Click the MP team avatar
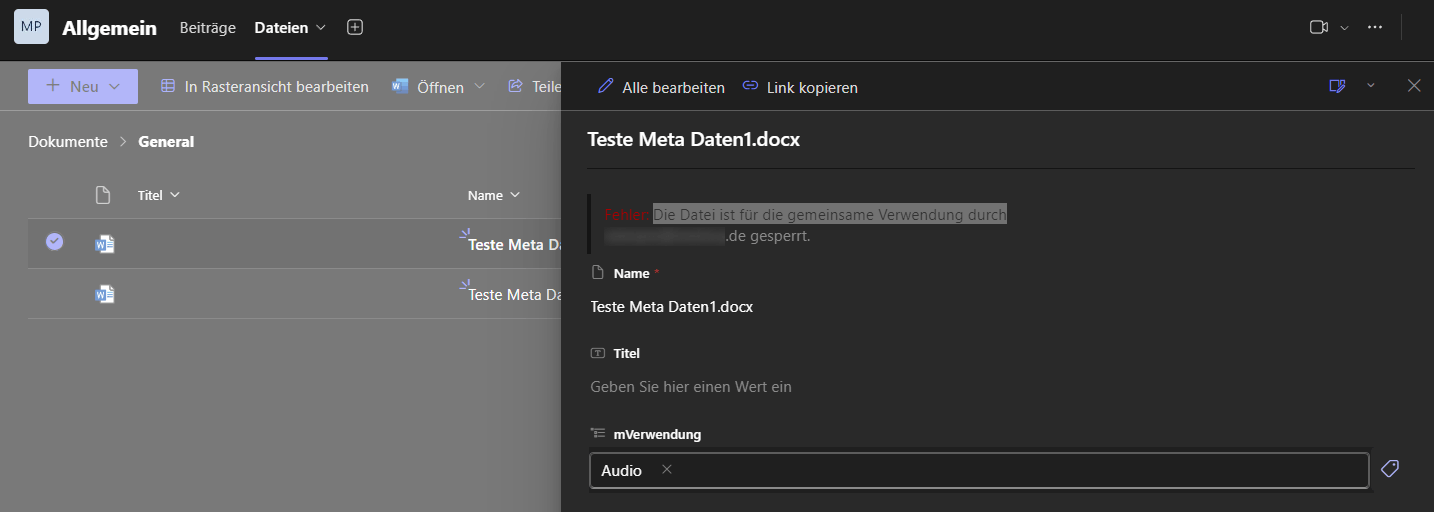The width and height of the screenshot is (1434, 512). click(x=31, y=27)
